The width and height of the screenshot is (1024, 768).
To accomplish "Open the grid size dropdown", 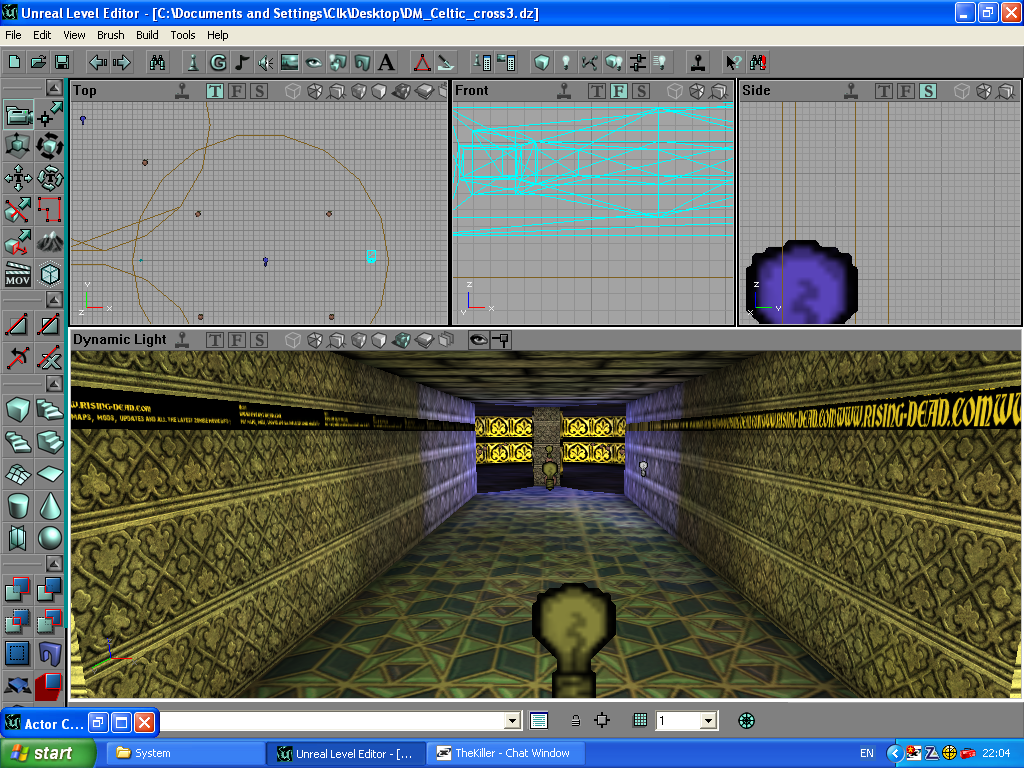I will (708, 721).
